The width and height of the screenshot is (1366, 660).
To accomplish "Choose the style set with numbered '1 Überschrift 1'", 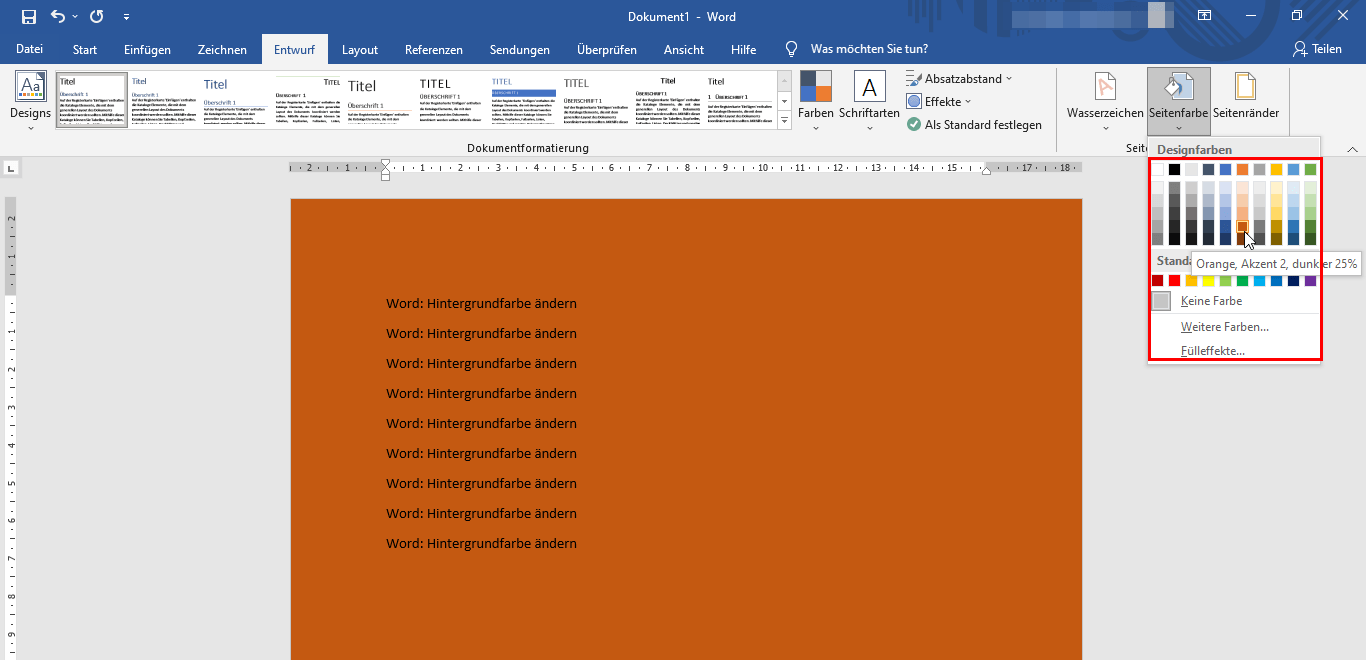I will pyautogui.click(x=740, y=99).
